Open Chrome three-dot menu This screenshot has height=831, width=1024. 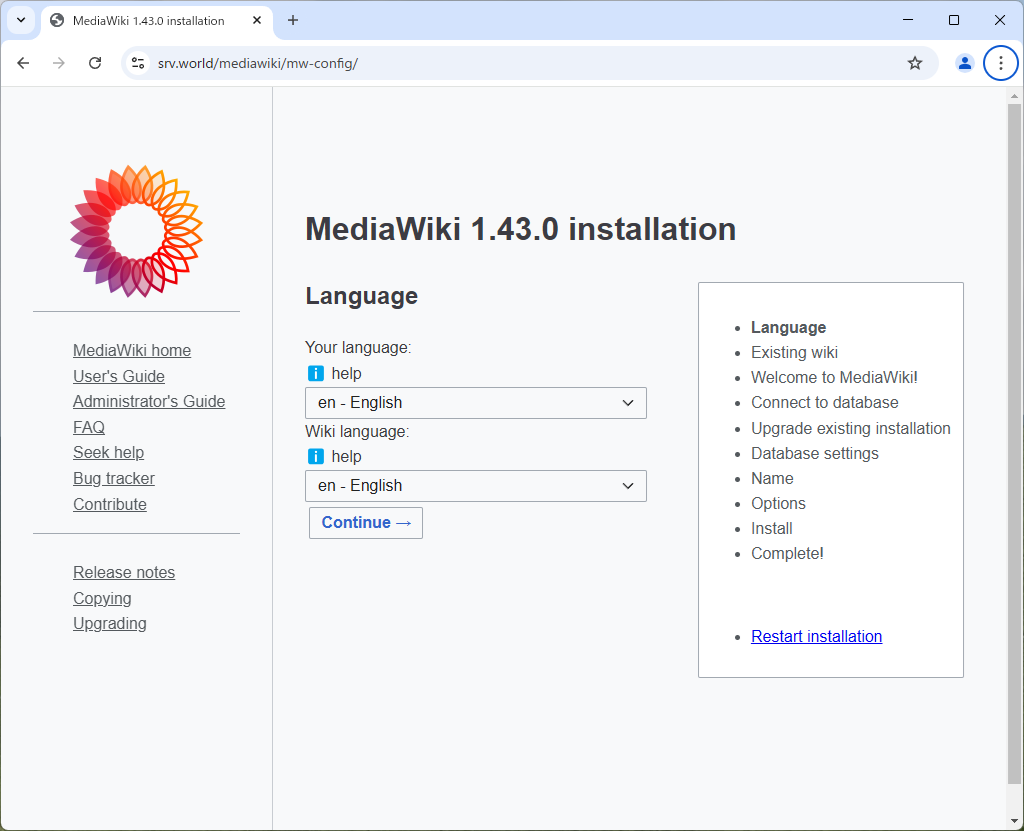click(1000, 63)
